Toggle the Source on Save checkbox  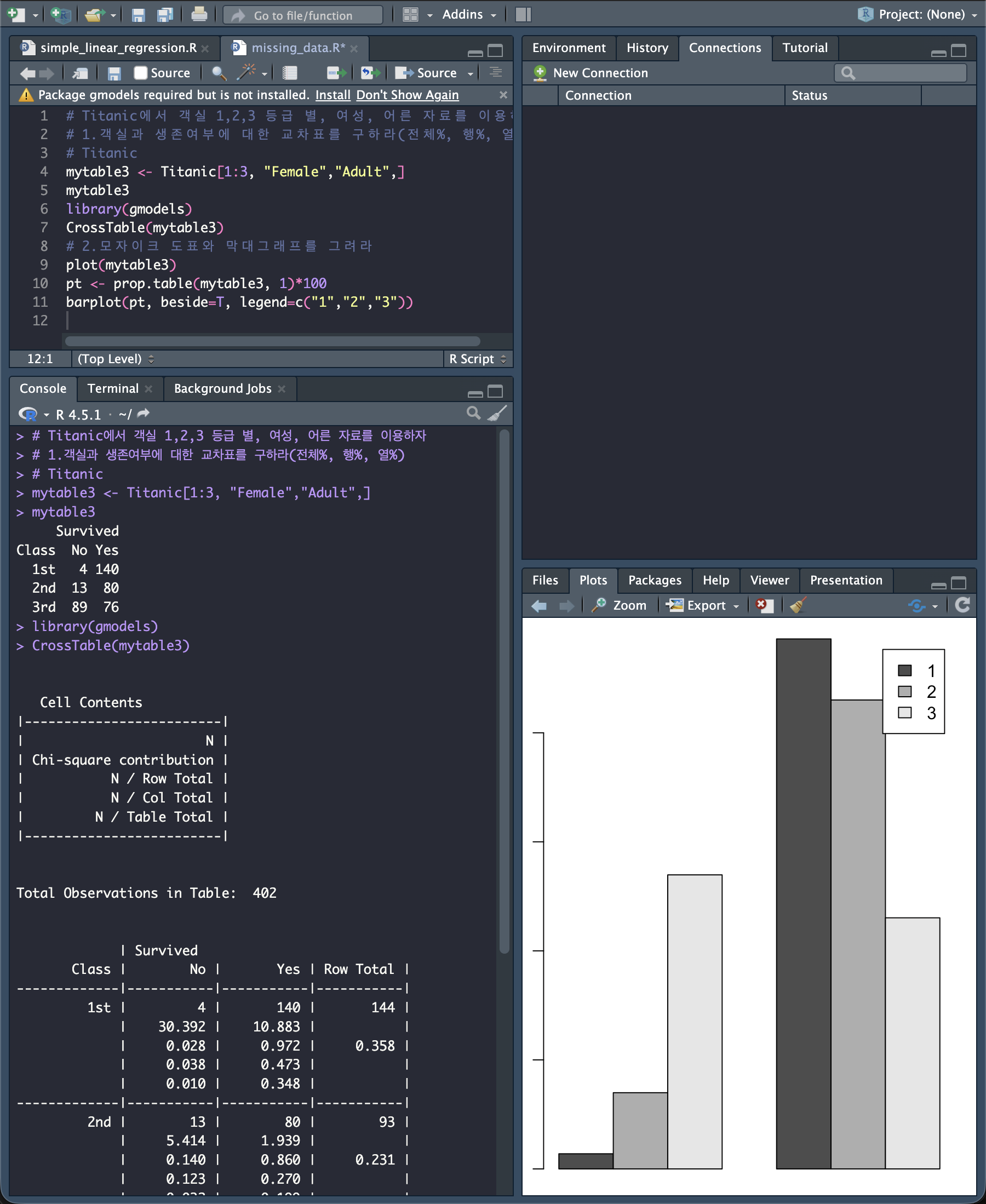(x=140, y=73)
